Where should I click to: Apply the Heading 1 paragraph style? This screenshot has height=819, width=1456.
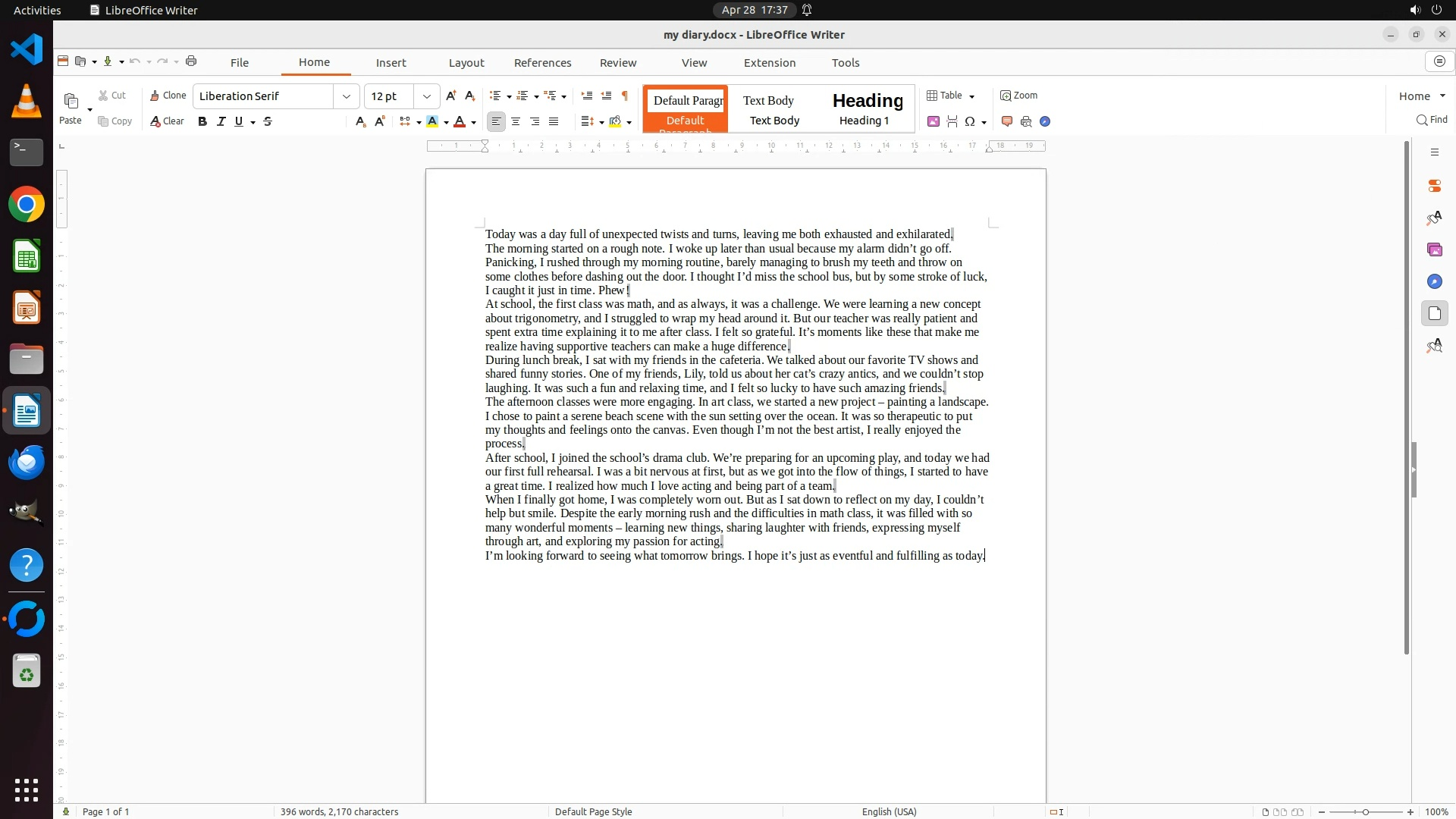pyautogui.click(x=867, y=108)
